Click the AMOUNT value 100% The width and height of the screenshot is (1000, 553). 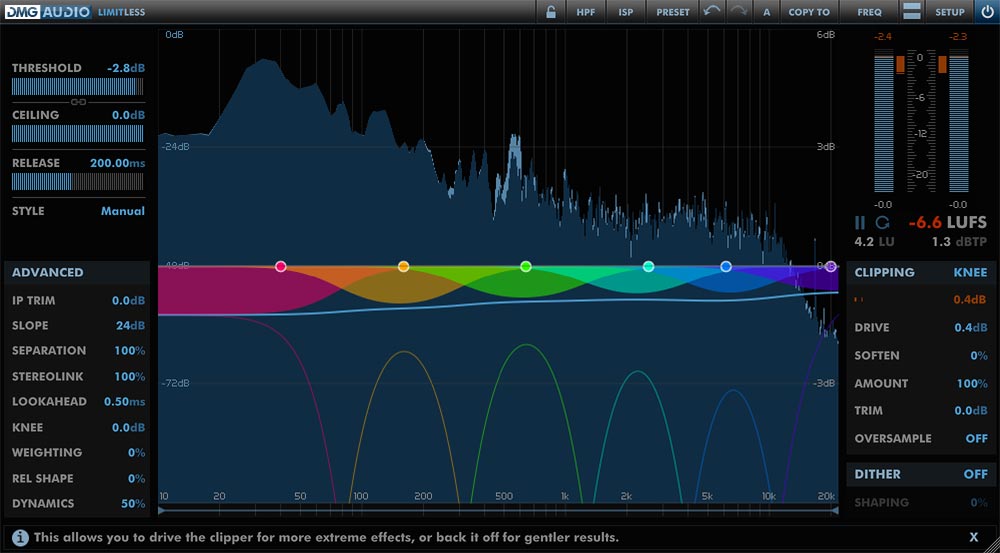[x=972, y=383]
